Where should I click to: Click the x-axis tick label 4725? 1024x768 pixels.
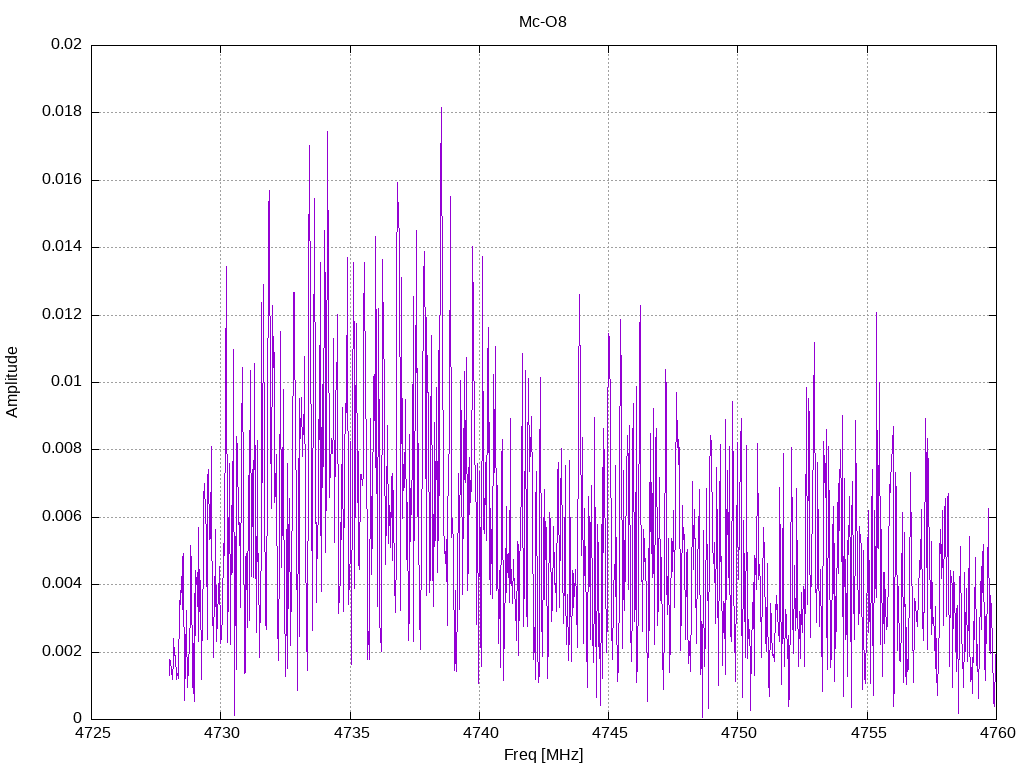(x=92, y=733)
